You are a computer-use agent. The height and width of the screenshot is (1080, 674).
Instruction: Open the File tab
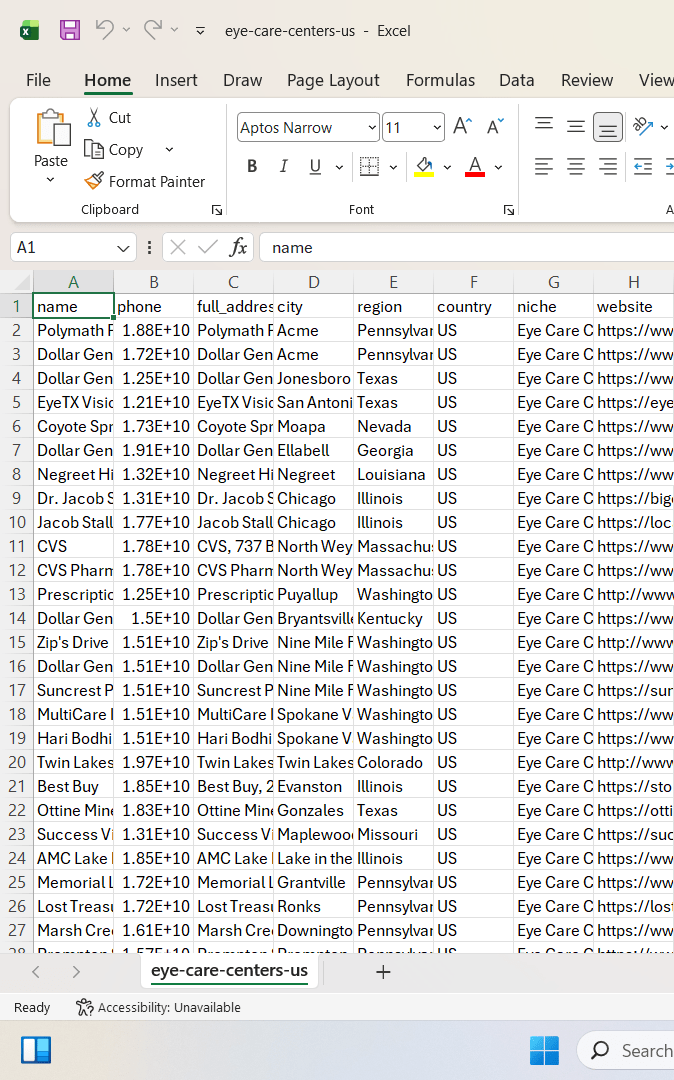click(39, 81)
